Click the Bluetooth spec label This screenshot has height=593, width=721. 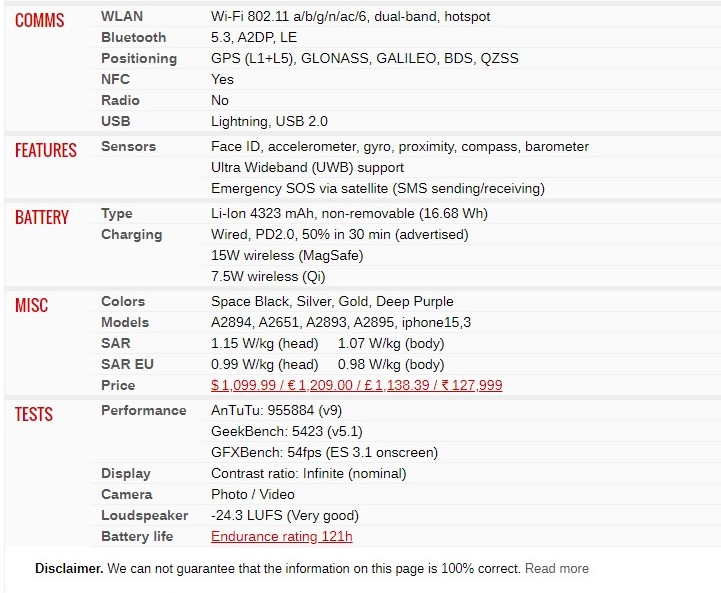coord(133,37)
